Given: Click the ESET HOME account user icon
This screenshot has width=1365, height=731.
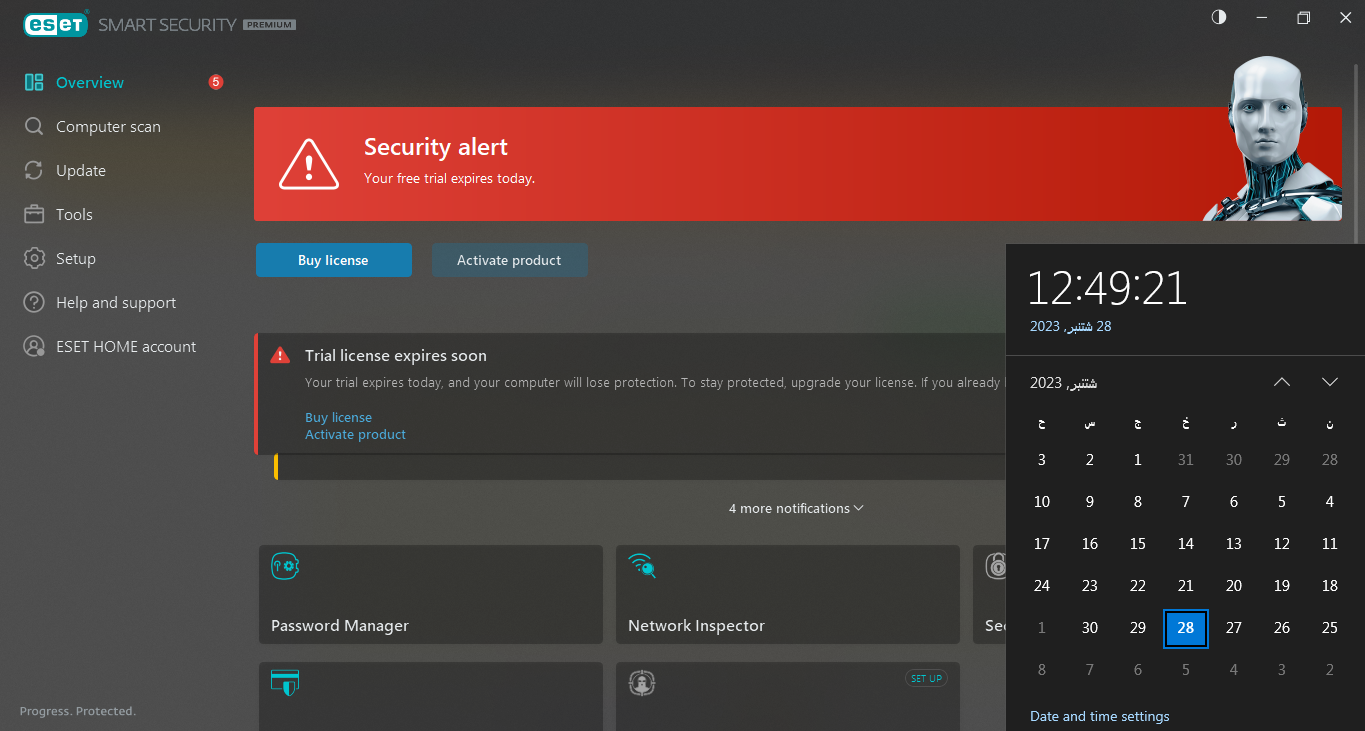Looking at the screenshot, I should (34, 347).
